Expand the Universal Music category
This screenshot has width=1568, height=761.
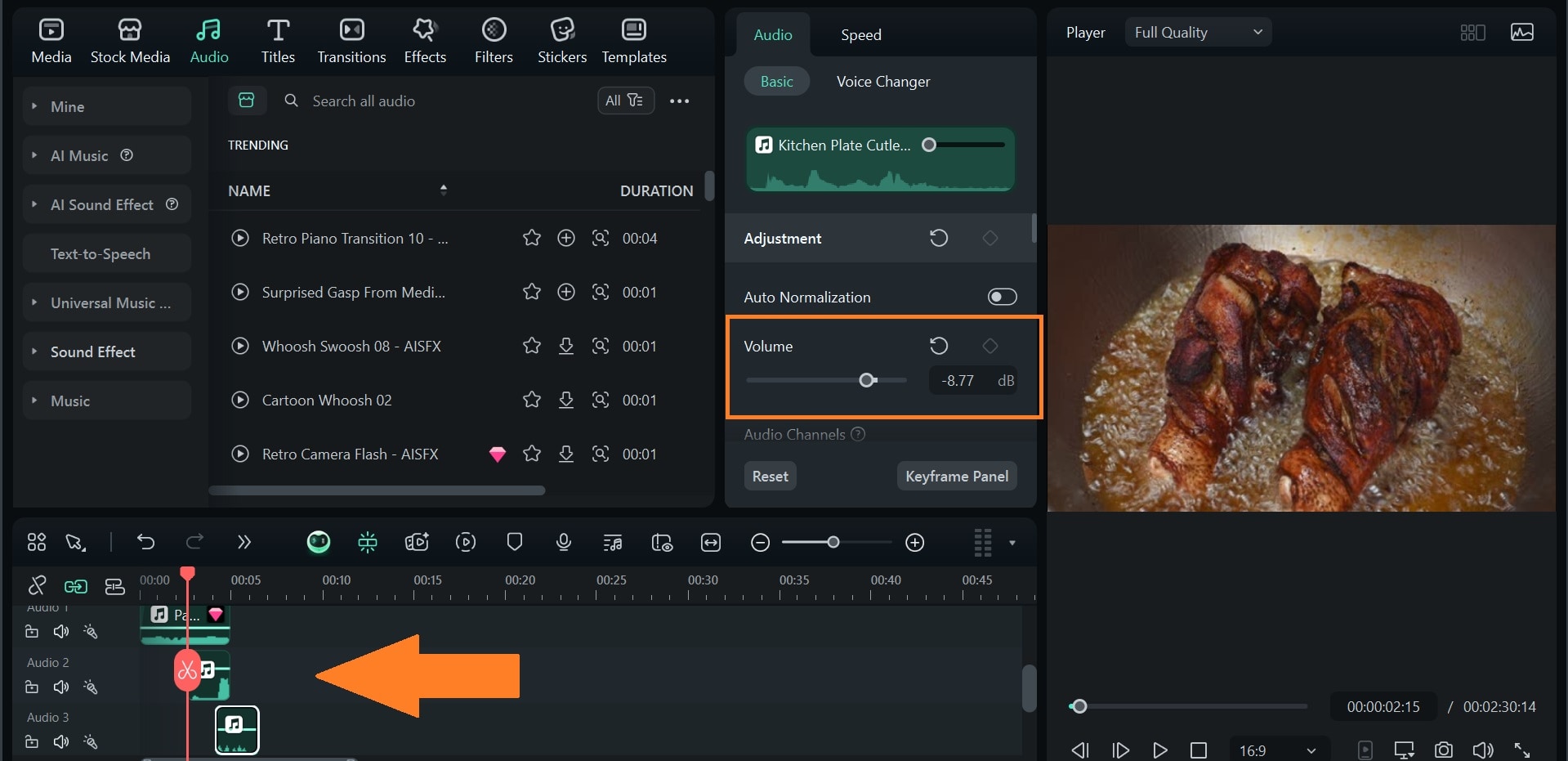pos(107,302)
